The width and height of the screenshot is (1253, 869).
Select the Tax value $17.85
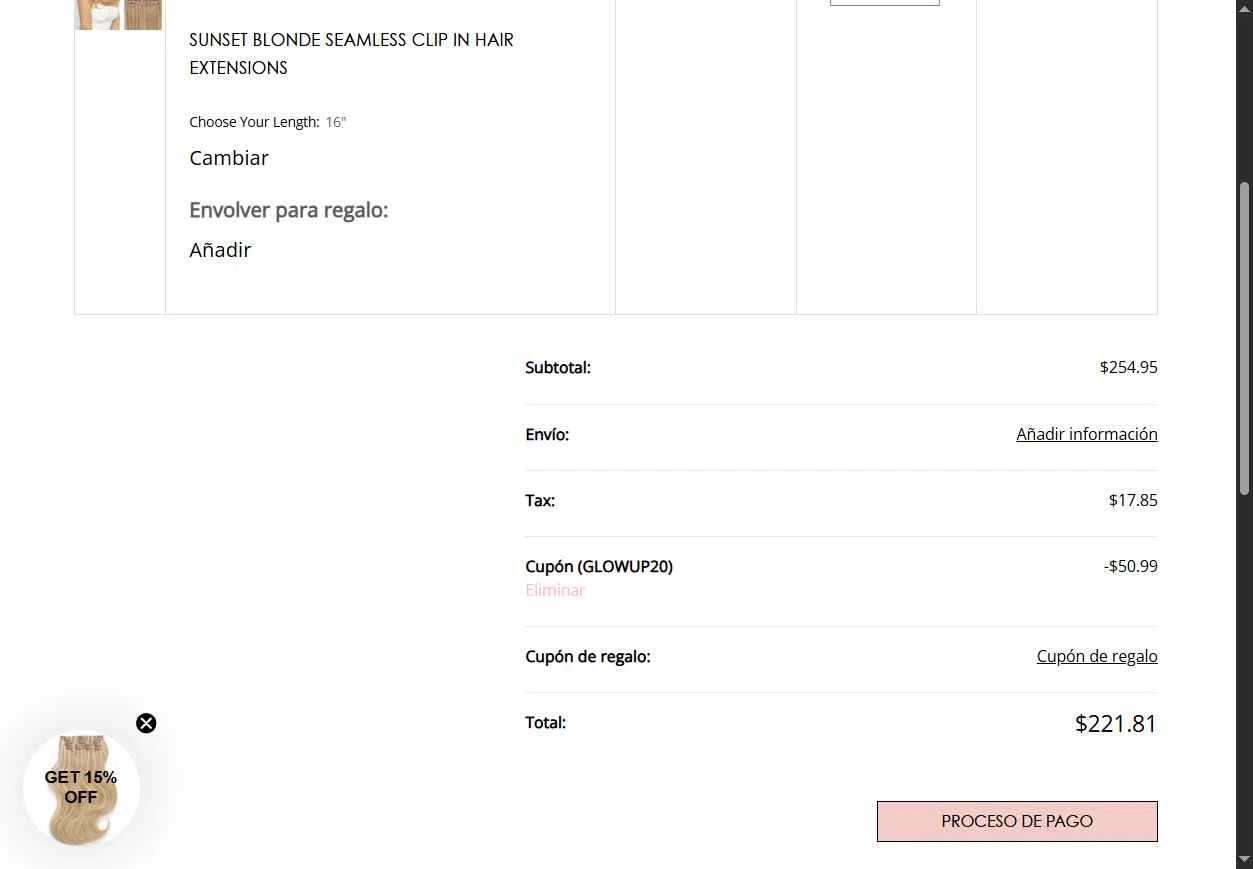[x=1133, y=500]
